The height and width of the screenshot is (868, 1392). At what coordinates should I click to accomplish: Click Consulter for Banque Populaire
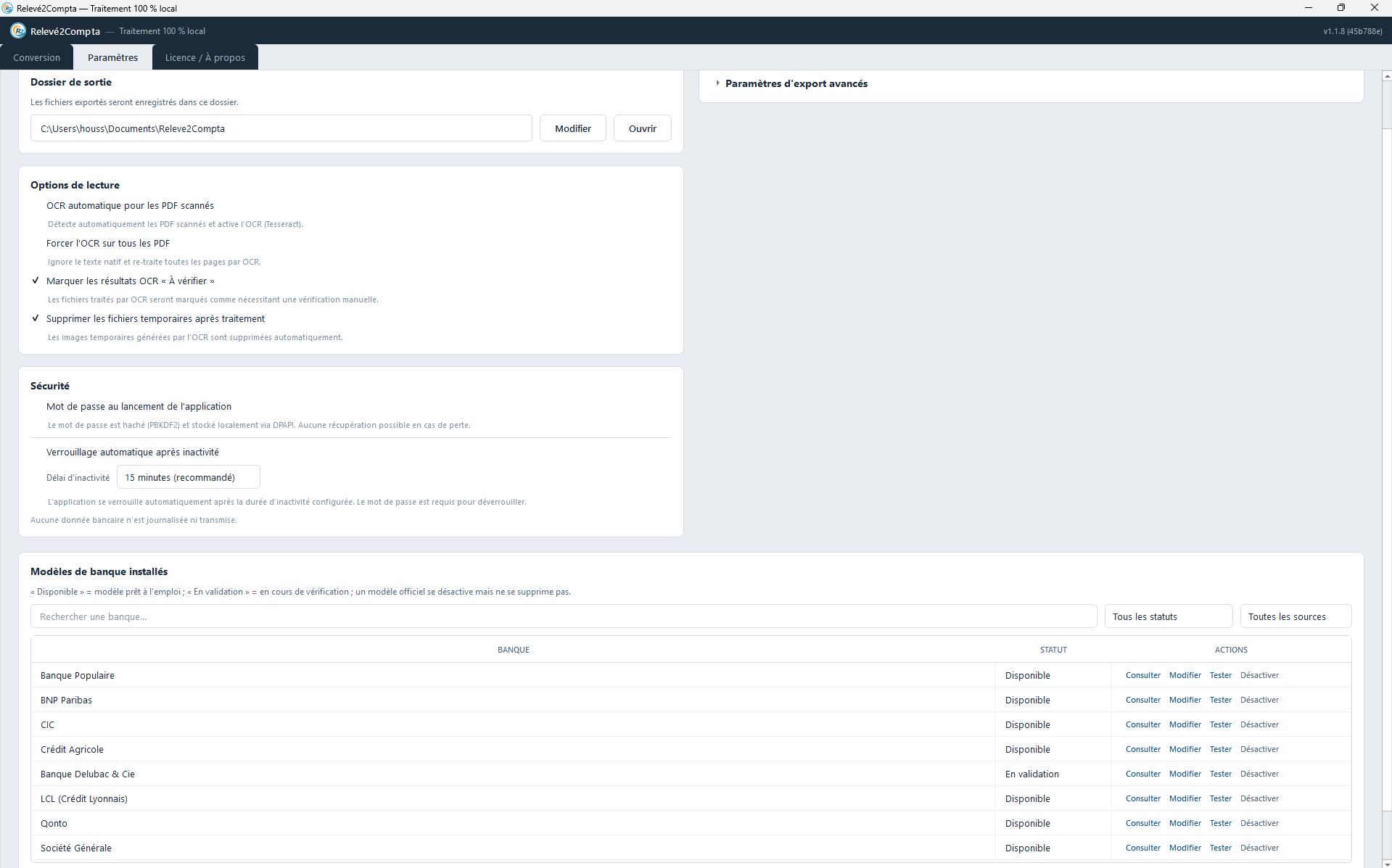(1143, 675)
